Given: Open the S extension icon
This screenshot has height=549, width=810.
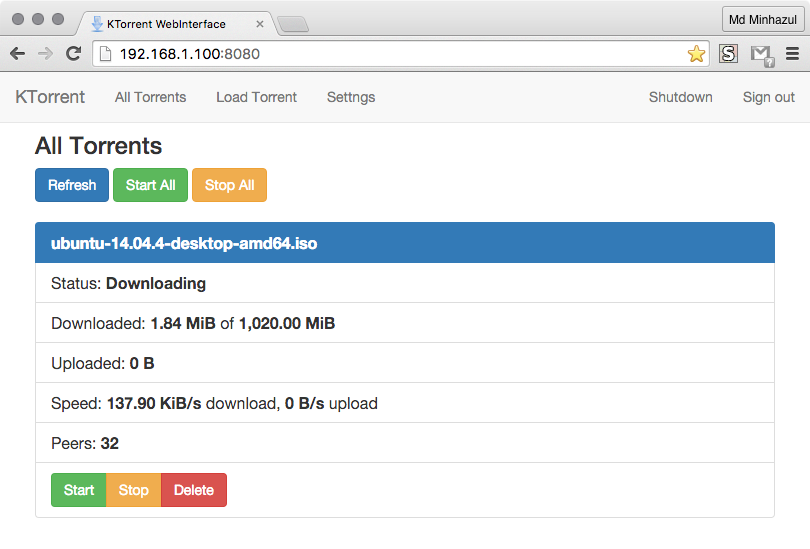Looking at the screenshot, I should tap(728, 53).
